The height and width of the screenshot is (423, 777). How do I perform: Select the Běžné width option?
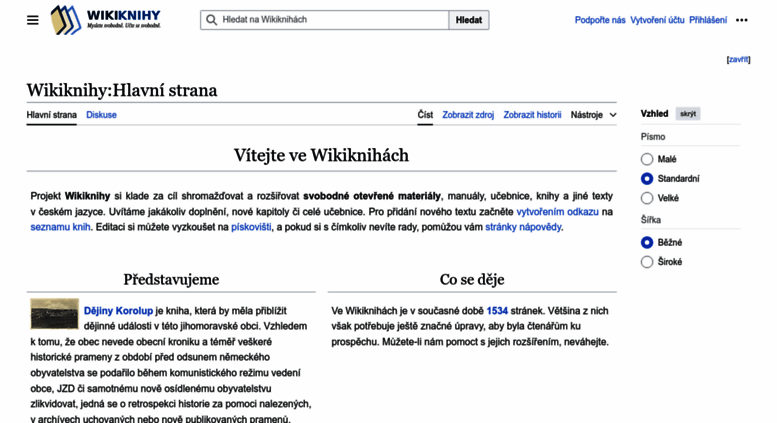tap(647, 242)
